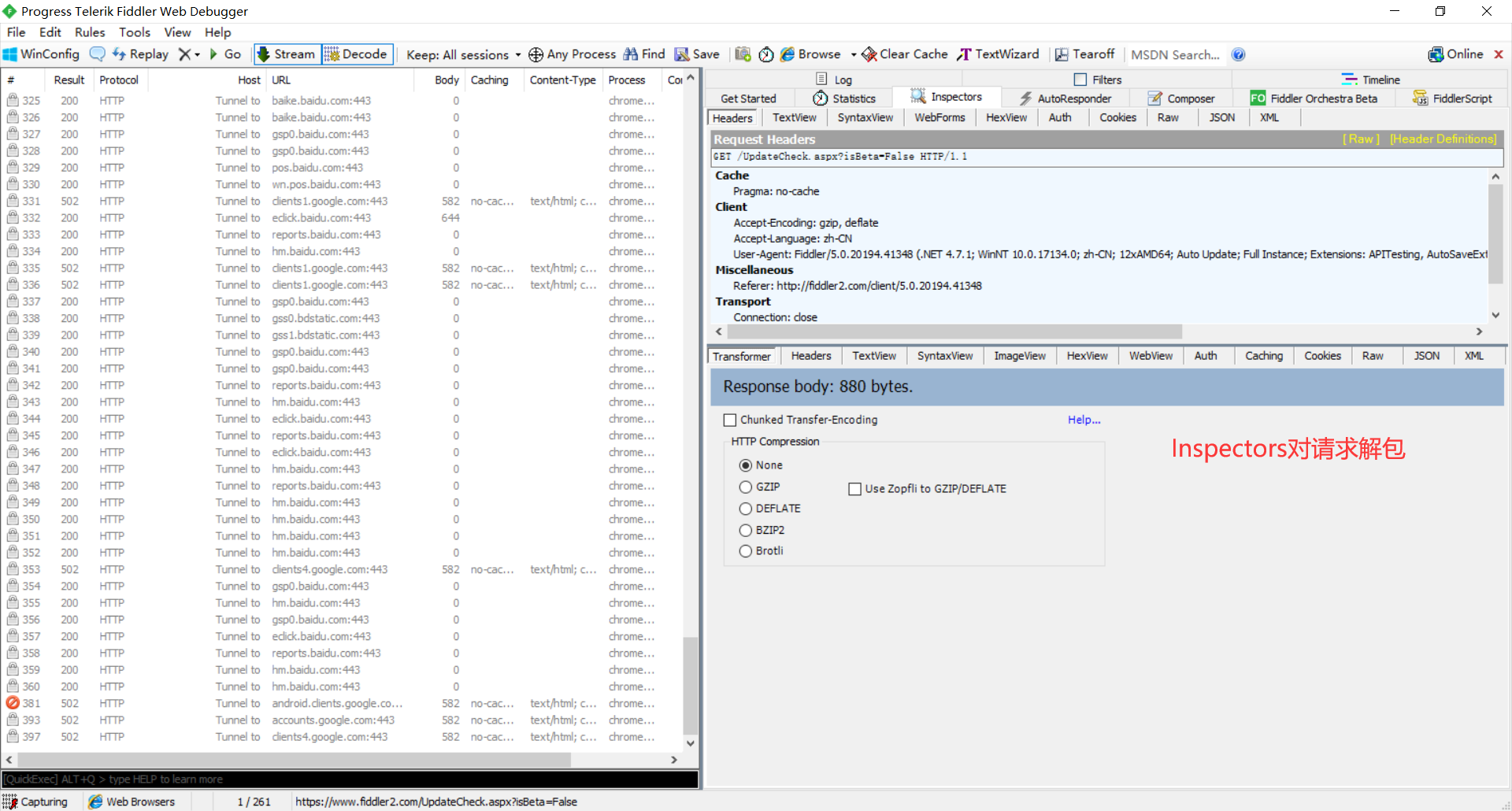The image size is (1512, 811).
Task: Click the request headers horizontal scrollbar
Action: (x=954, y=331)
